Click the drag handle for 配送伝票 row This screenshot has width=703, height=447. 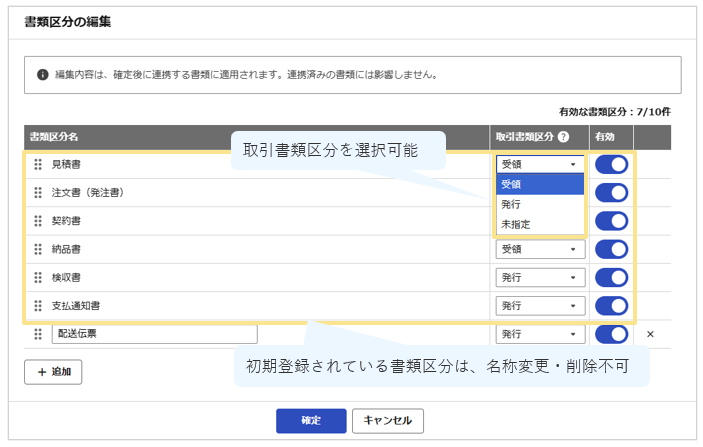click(38, 334)
